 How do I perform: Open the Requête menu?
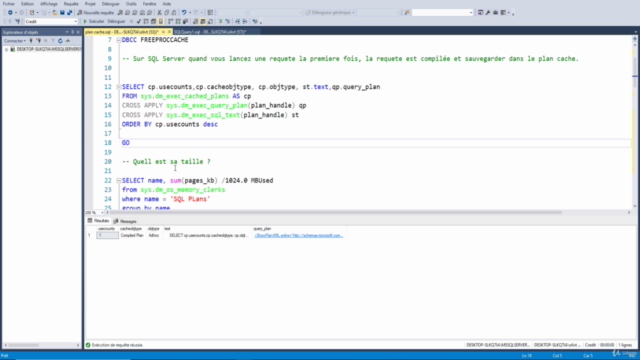[71, 4]
